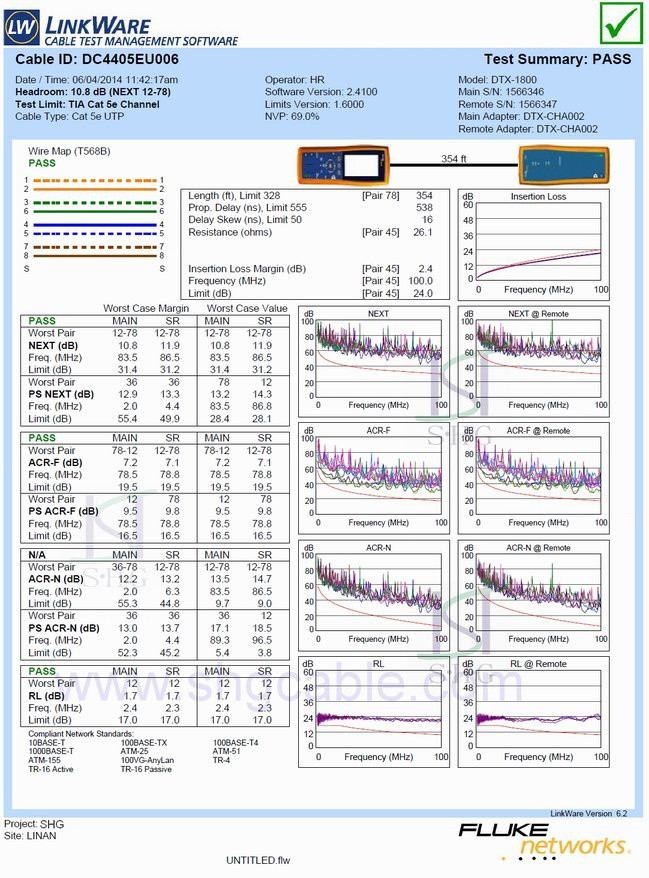This screenshot has height=878, width=649.
Task: Click the Resistance (ohms) row
Action: tap(310, 232)
